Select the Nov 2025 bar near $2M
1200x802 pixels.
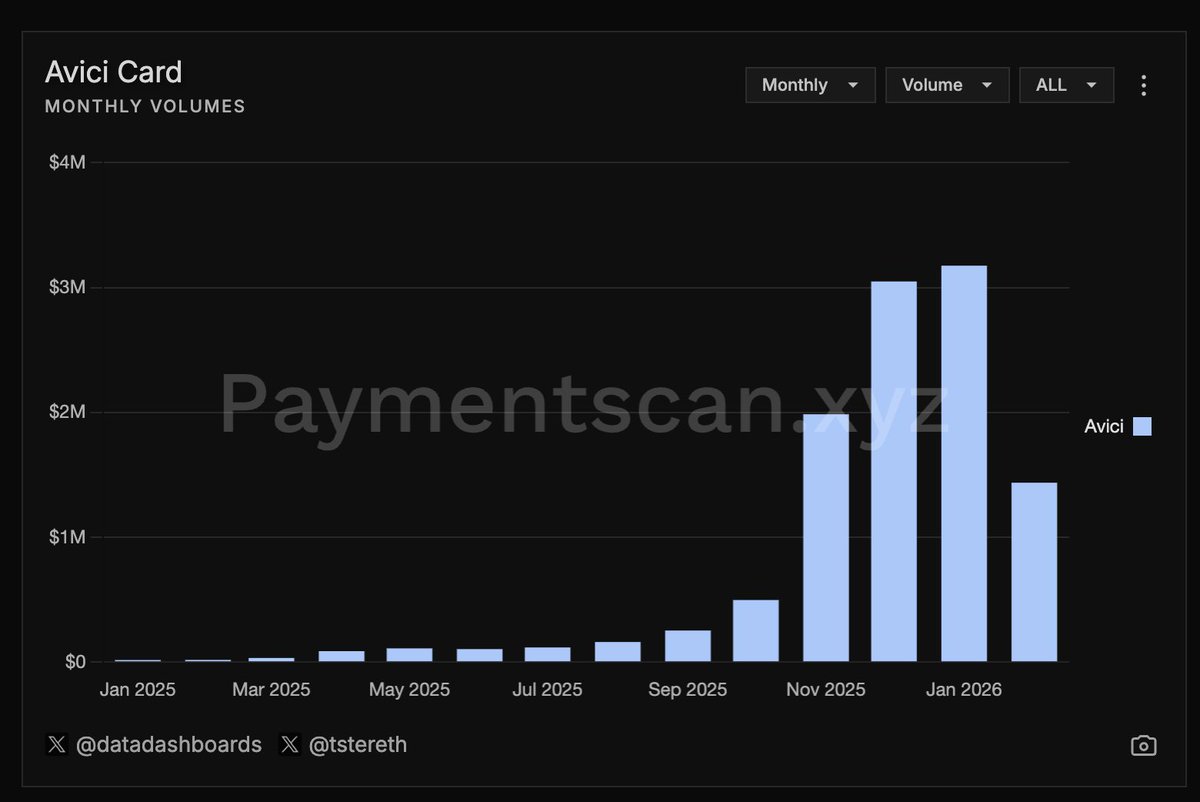[826, 538]
